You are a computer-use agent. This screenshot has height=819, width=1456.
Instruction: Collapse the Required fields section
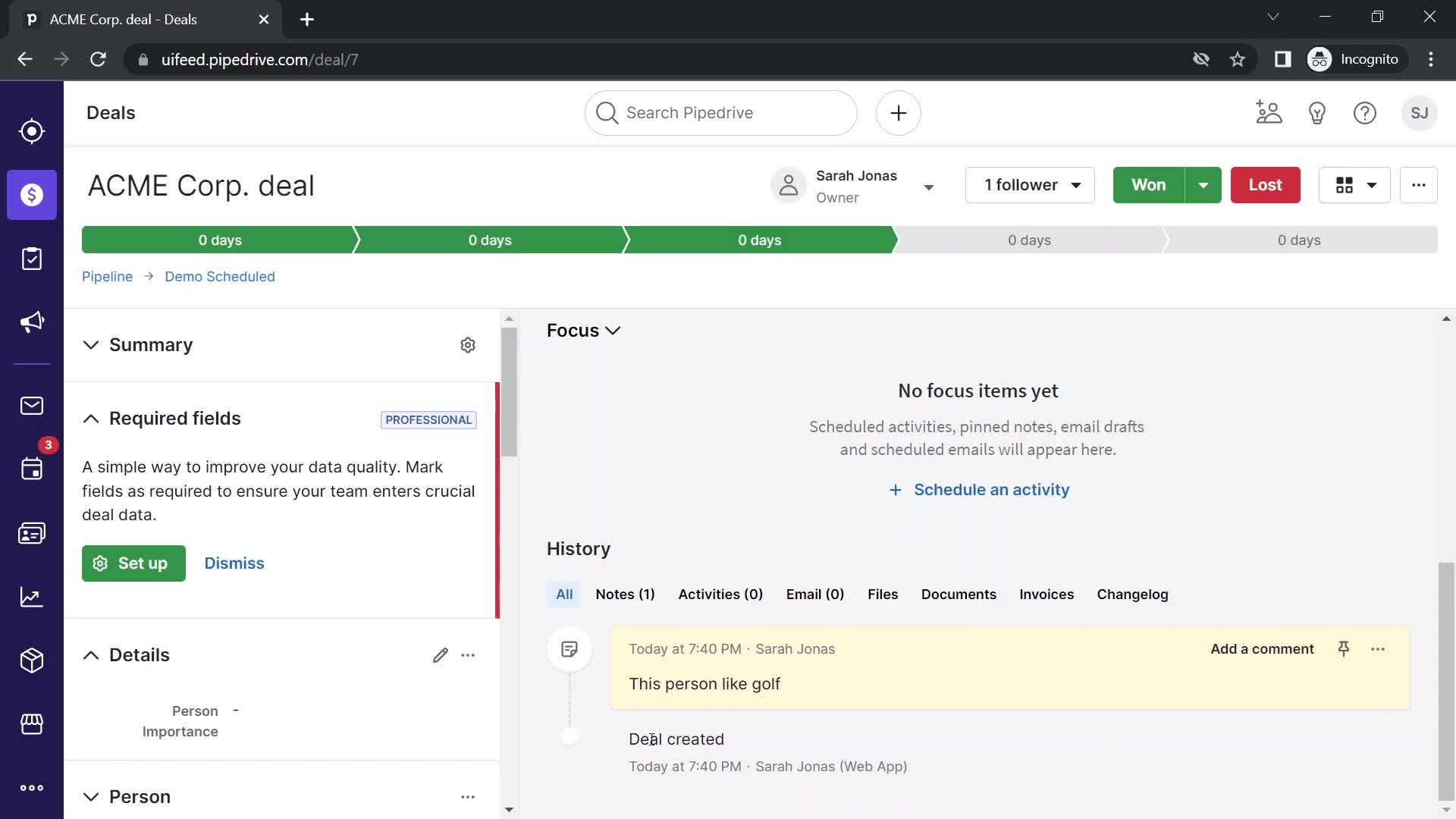tap(91, 419)
